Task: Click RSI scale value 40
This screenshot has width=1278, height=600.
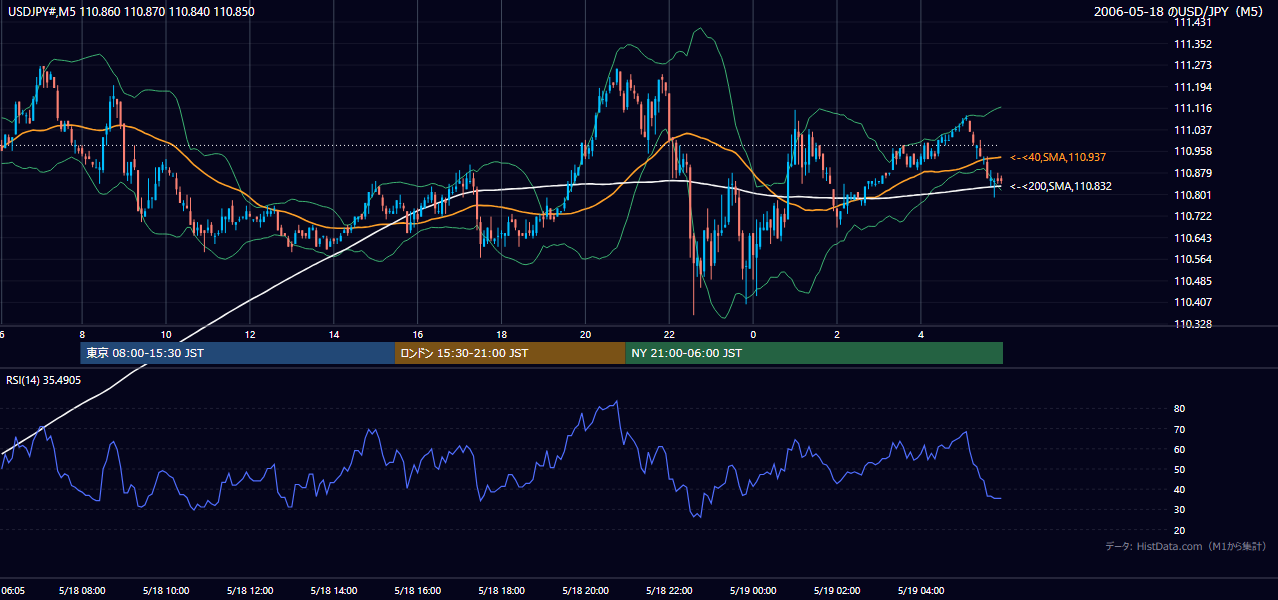Action: coord(1179,489)
